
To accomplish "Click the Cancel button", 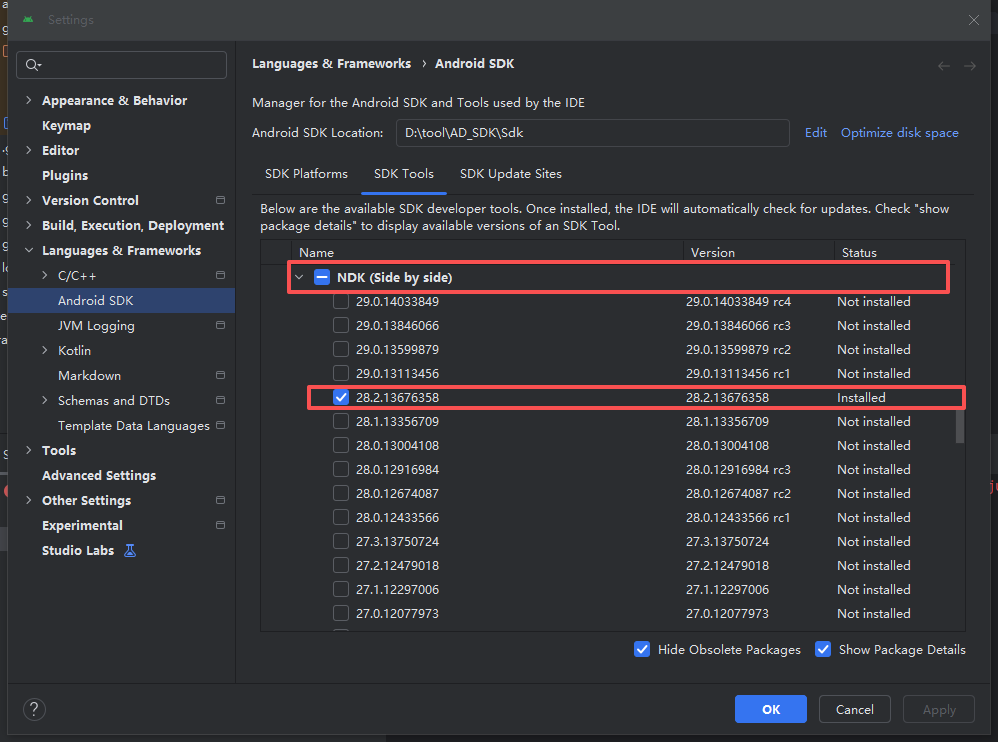I will [854, 709].
